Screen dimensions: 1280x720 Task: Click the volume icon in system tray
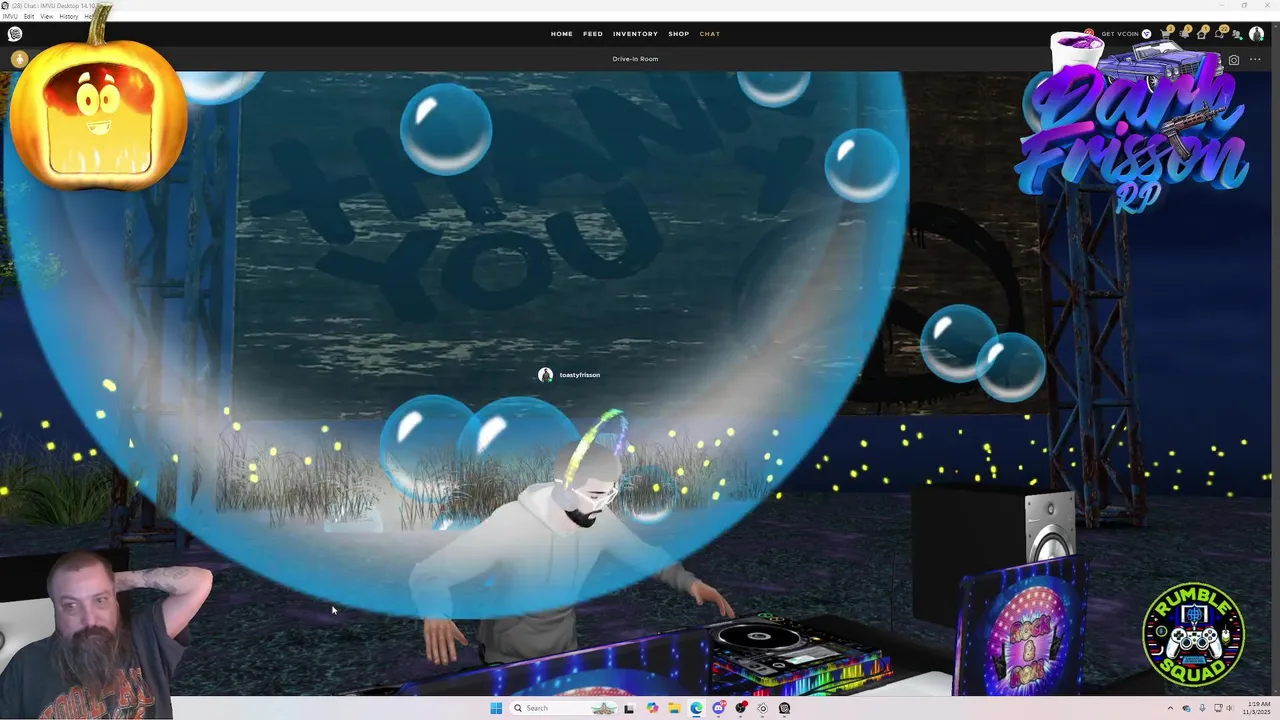click(1229, 708)
